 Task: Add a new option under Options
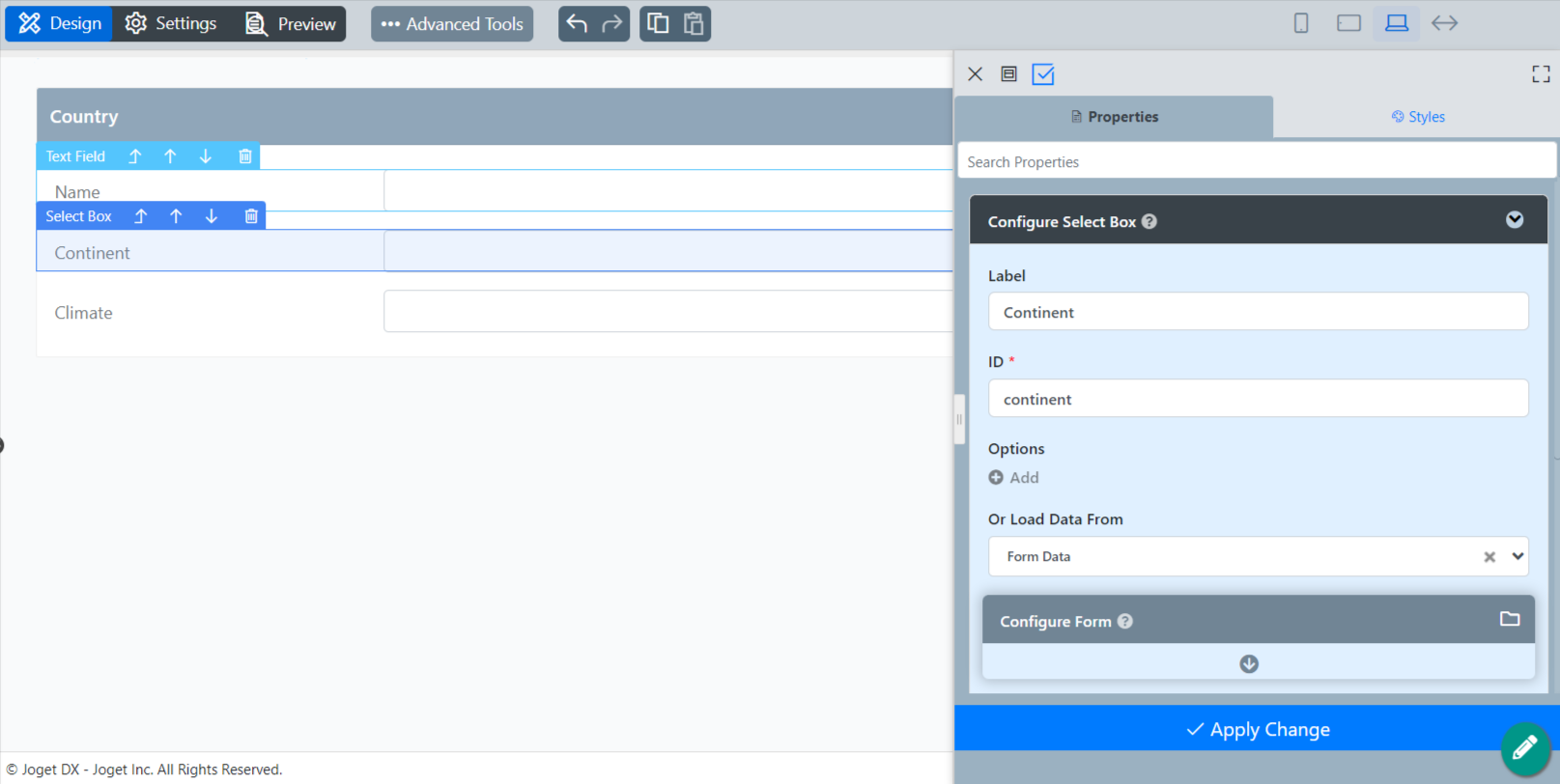[1013, 478]
